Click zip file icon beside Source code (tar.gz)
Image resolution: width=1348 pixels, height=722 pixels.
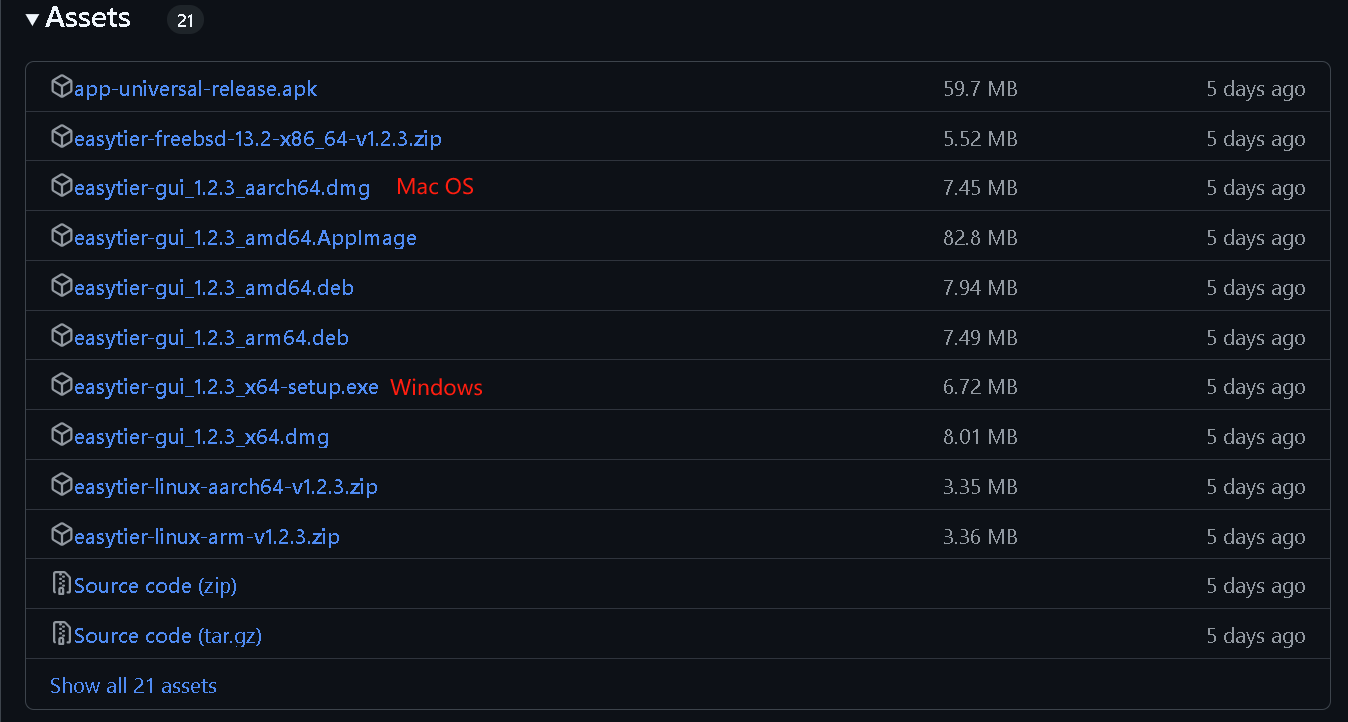(x=62, y=634)
